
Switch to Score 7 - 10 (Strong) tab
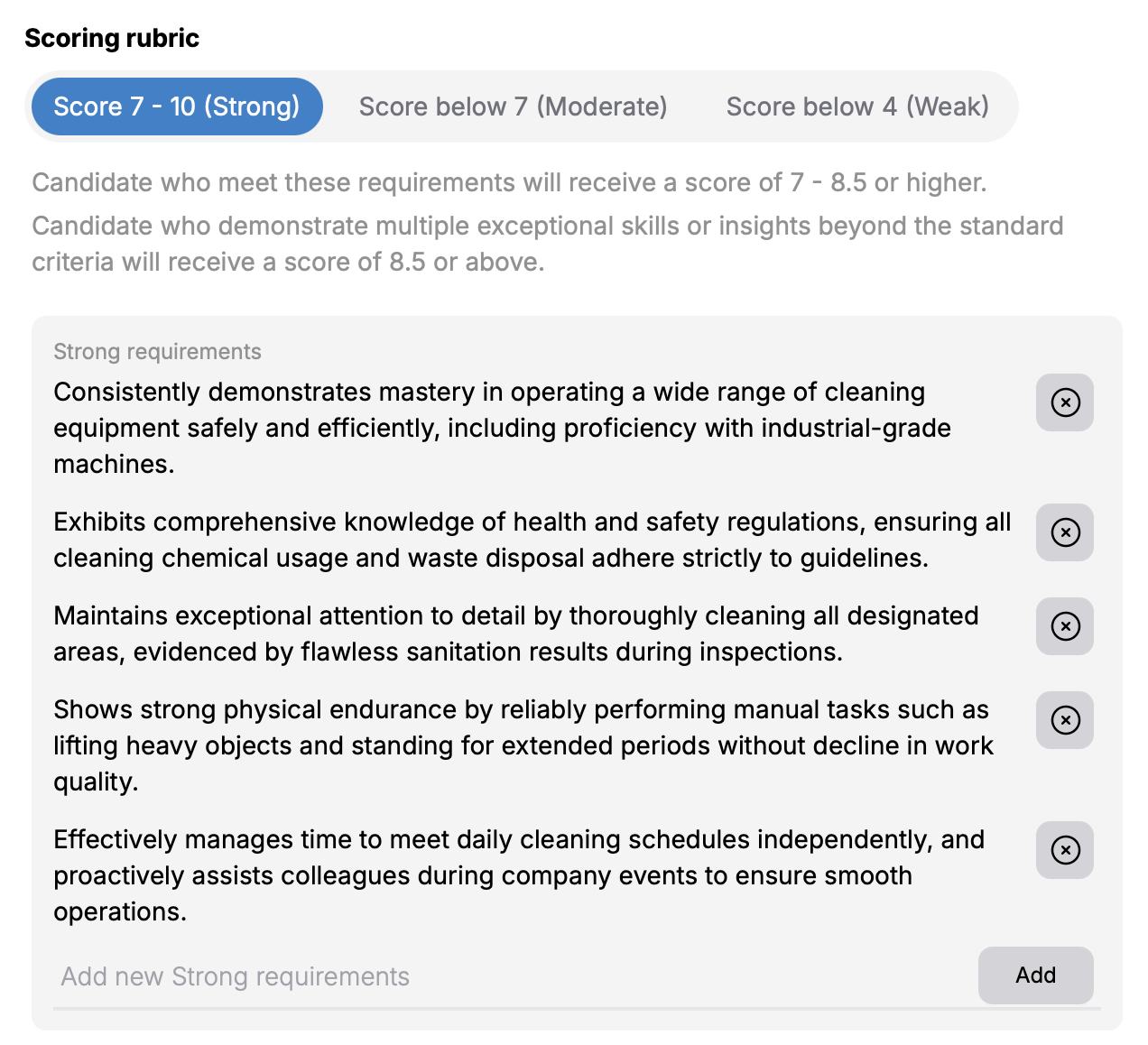pyautogui.click(x=177, y=106)
